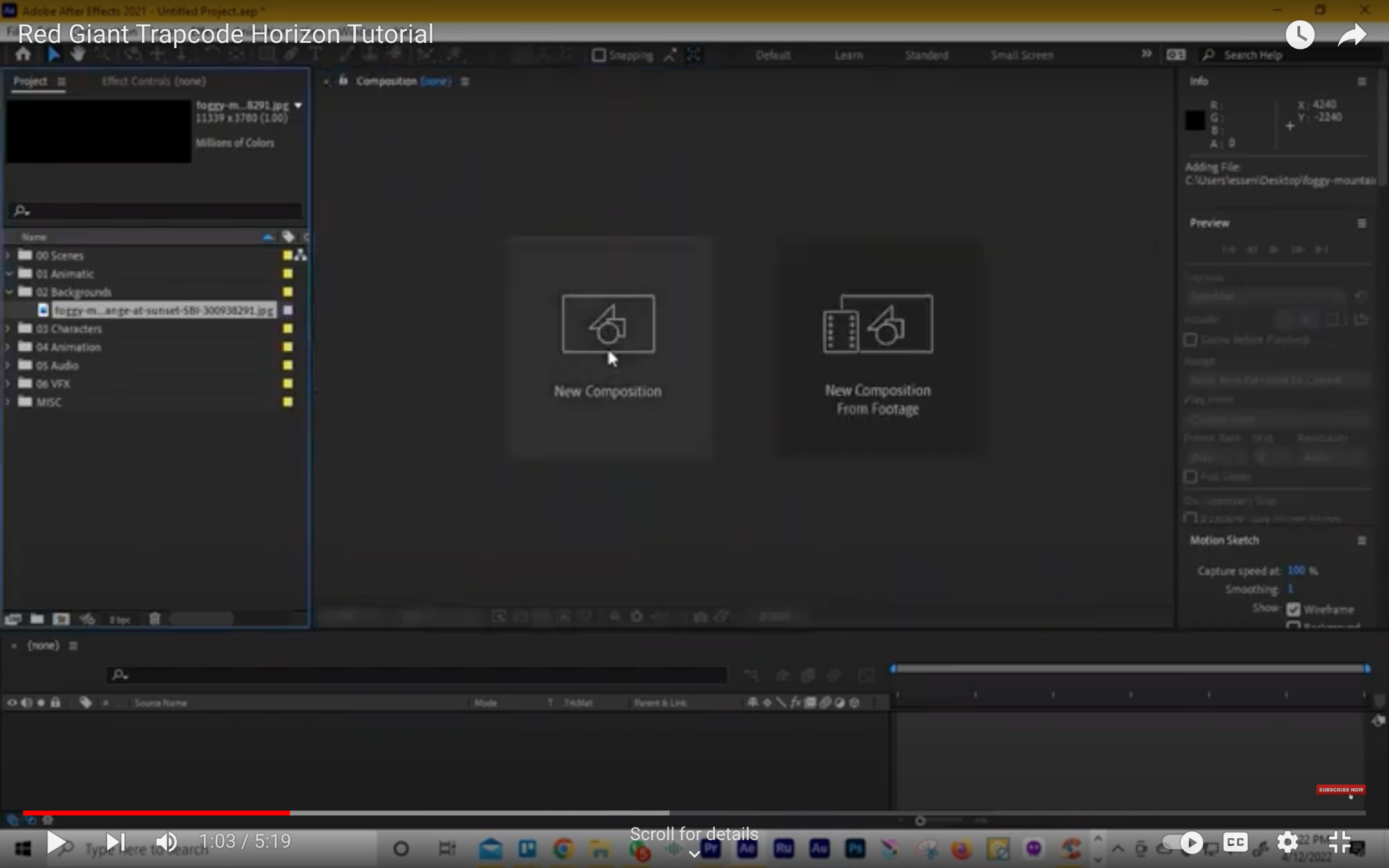
Task: Click the New Composition icon
Action: [608, 324]
